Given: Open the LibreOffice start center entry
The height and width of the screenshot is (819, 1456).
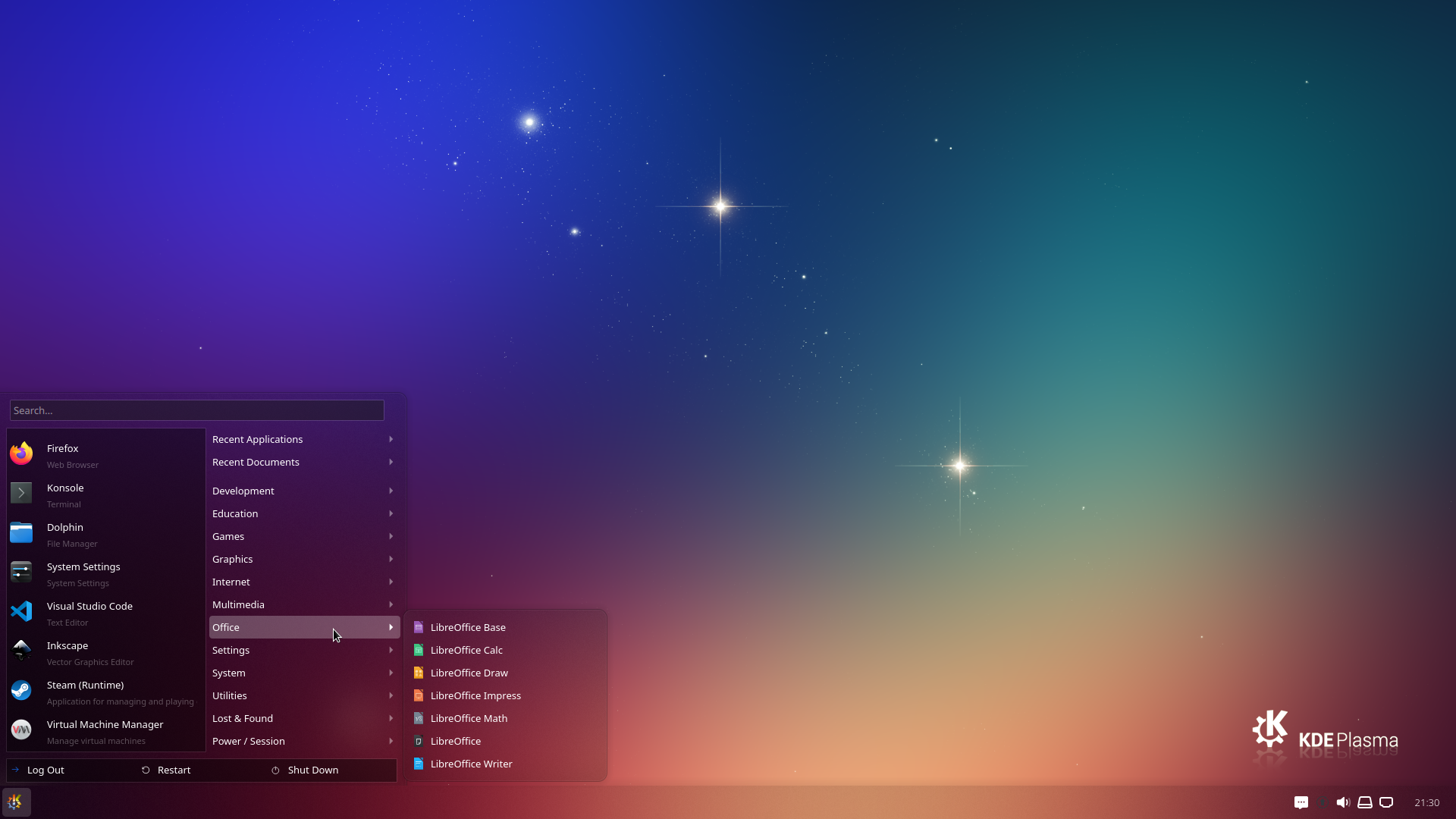Looking at the screenshot, I should pyautogui.click(x=505, y=741).
